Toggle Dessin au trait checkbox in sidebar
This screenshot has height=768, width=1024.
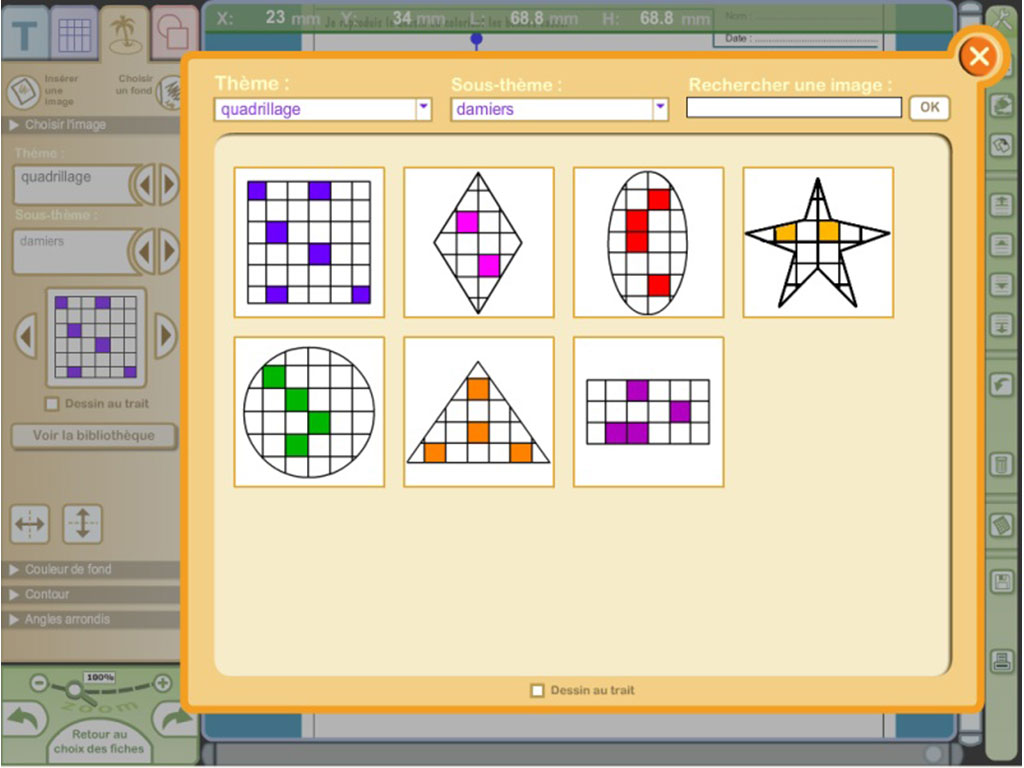pyautogui.click(x=54, y=404)
